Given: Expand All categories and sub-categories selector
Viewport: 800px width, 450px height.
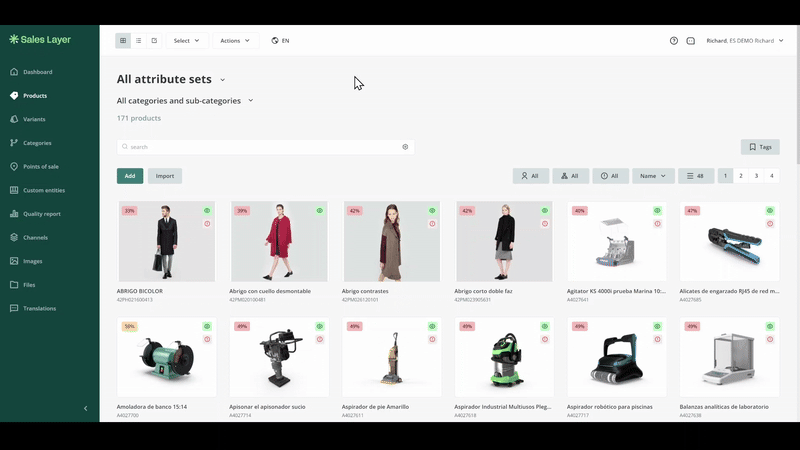Looking at the screenshot, I should point(185,101).
